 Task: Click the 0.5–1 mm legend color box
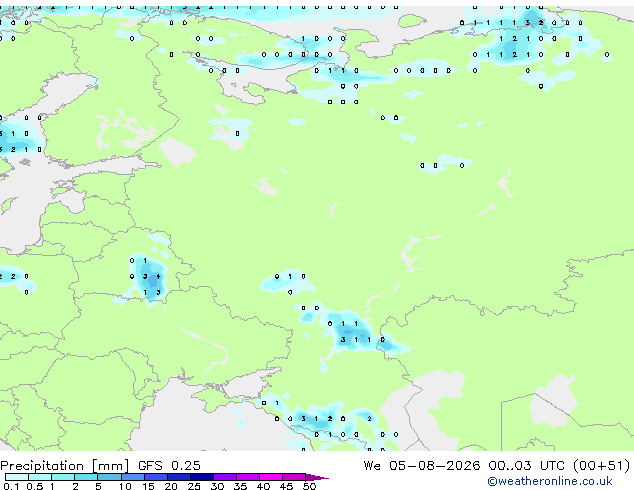coord(40,477)
